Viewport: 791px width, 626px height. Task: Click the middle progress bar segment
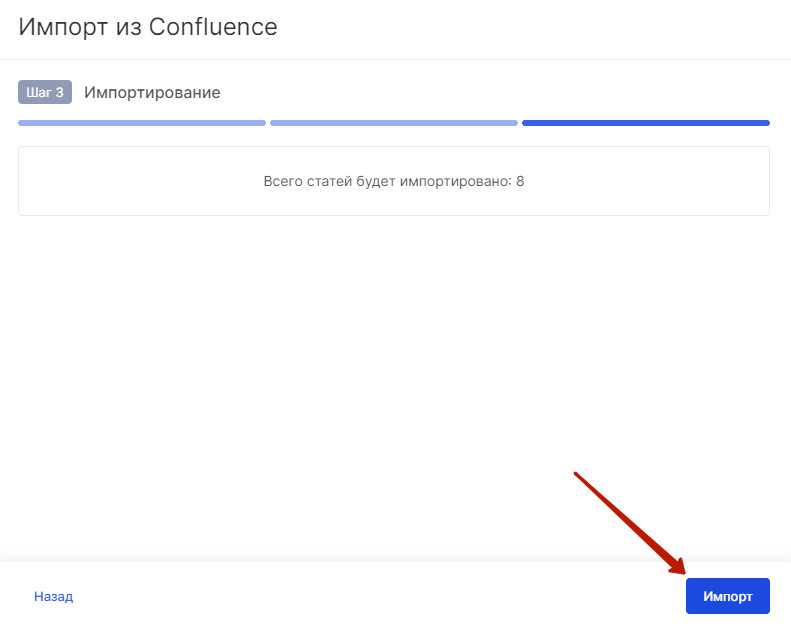coord(393,123)
